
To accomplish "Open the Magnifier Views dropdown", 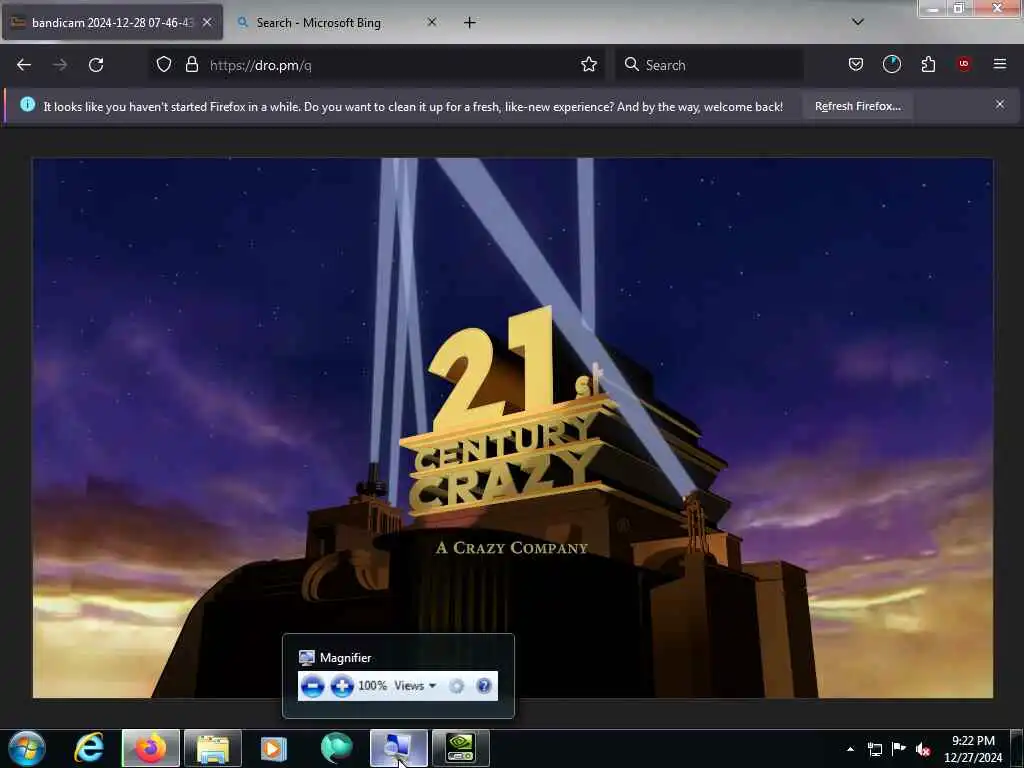I will [x=415, y=686].
